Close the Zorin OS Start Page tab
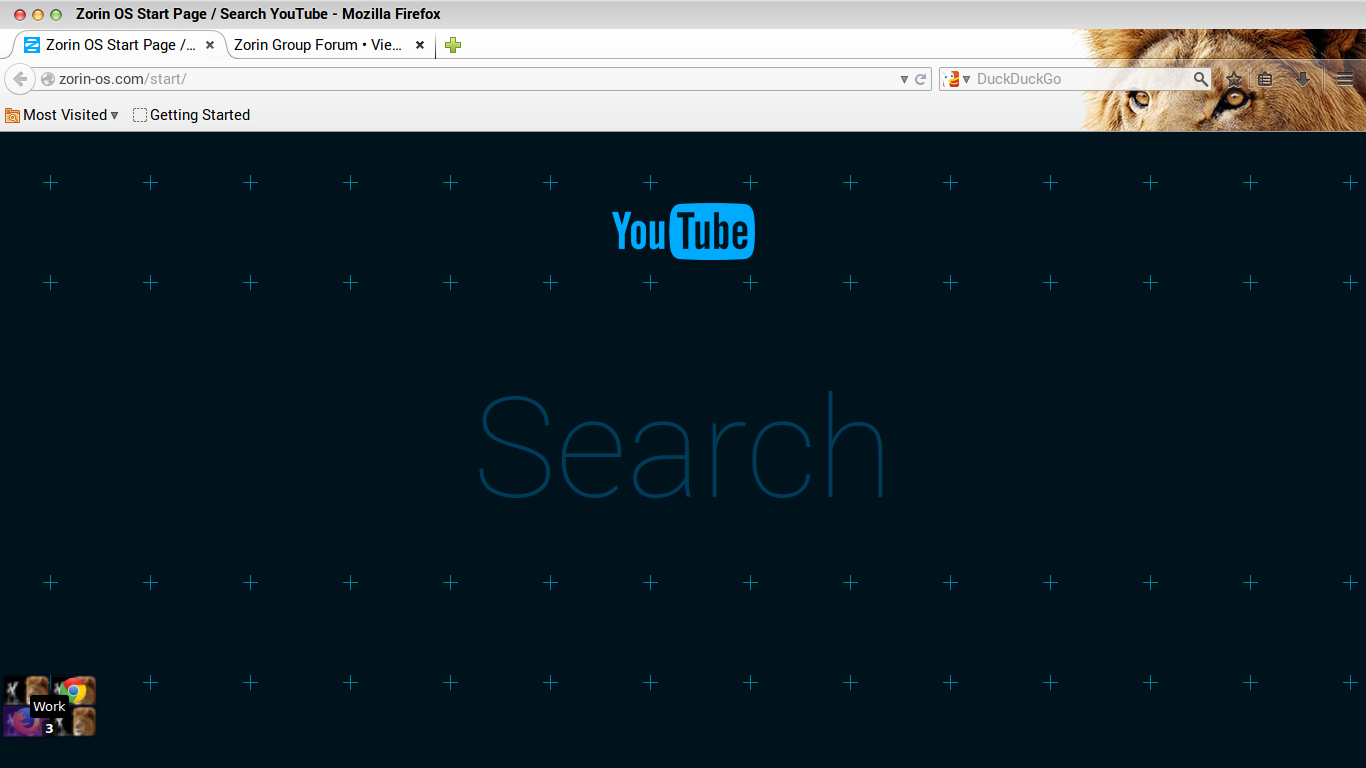This screenshot has height=768, width=1366. pyautogui.click(x=210, y=45)
